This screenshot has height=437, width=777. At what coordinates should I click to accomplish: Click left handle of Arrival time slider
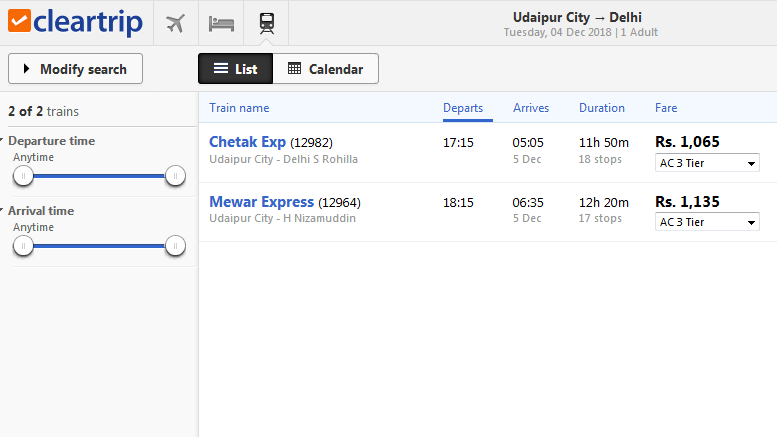[23, 246]
